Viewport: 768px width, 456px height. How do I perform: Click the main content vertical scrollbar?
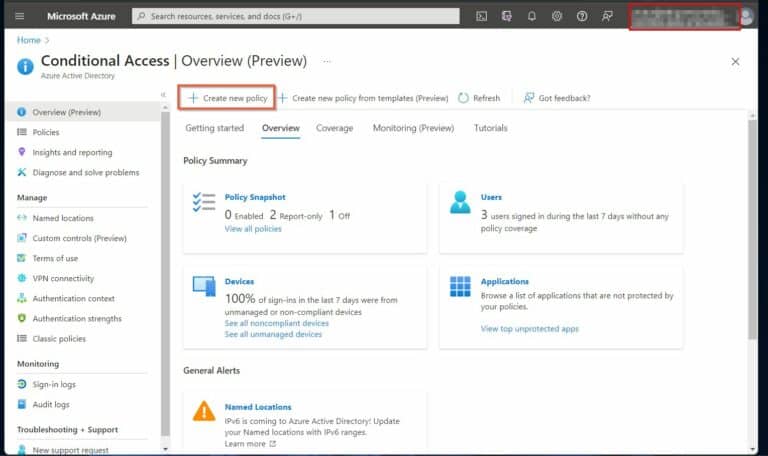pyautogui.click(x=752, y=229)
